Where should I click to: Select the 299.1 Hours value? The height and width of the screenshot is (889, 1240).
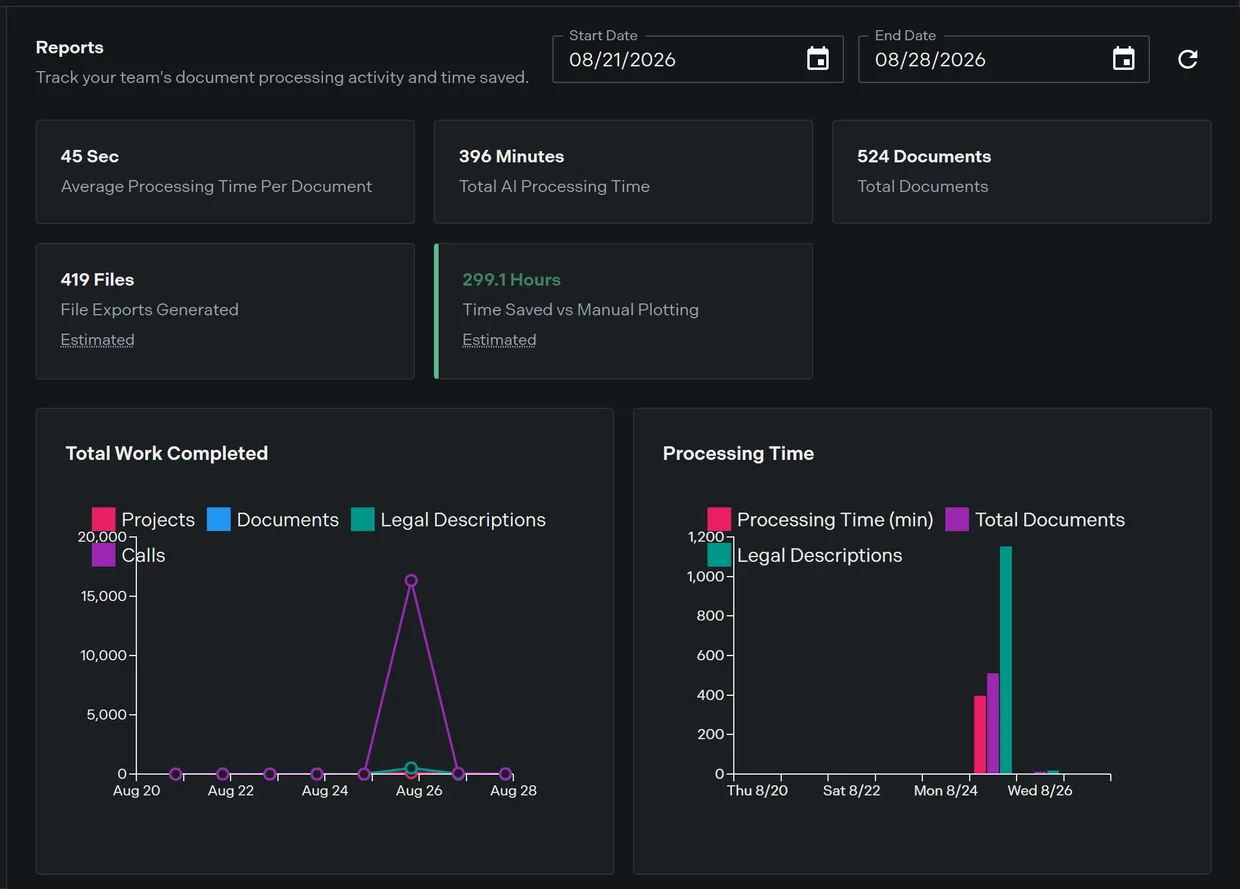tap(511, 279)
